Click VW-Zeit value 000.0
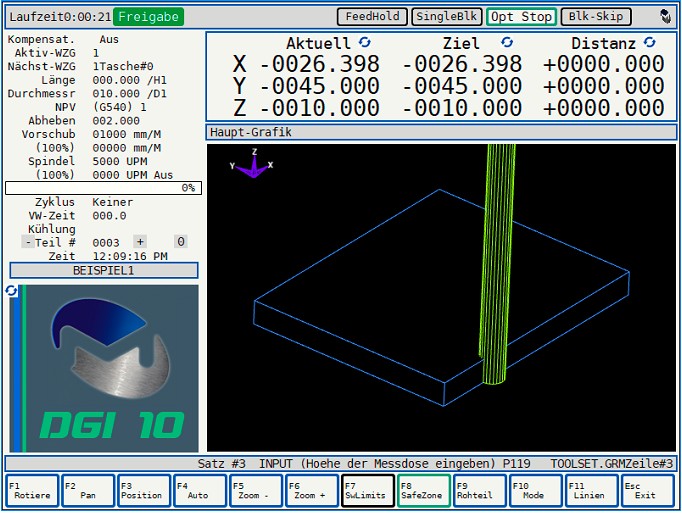 point(109,215)
